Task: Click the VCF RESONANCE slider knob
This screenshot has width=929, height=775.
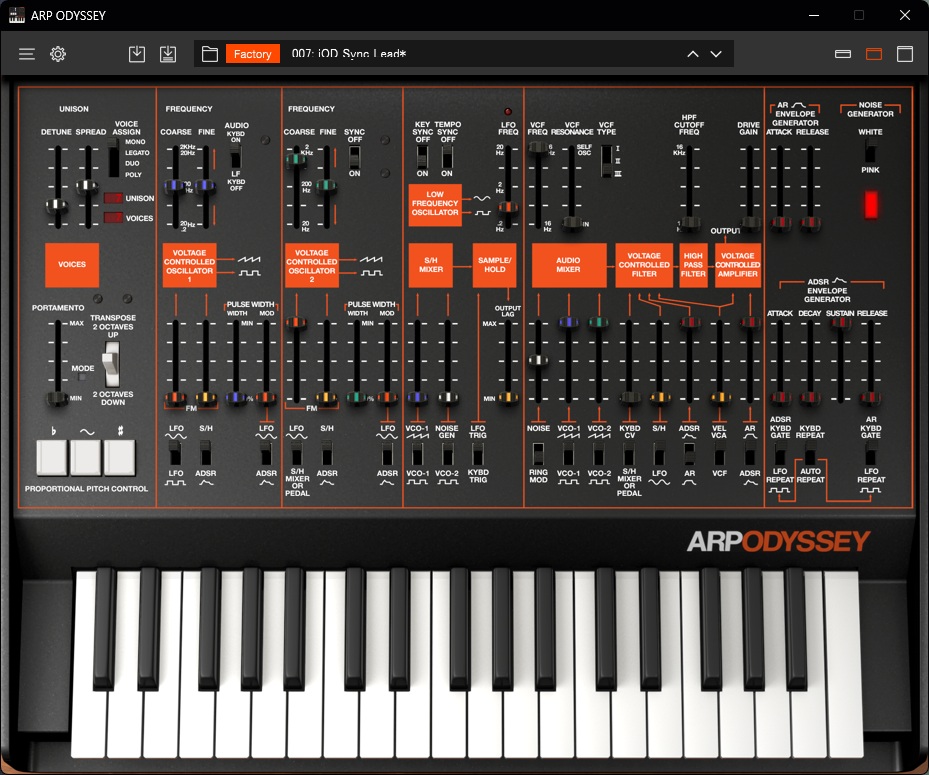Action: 571,223
